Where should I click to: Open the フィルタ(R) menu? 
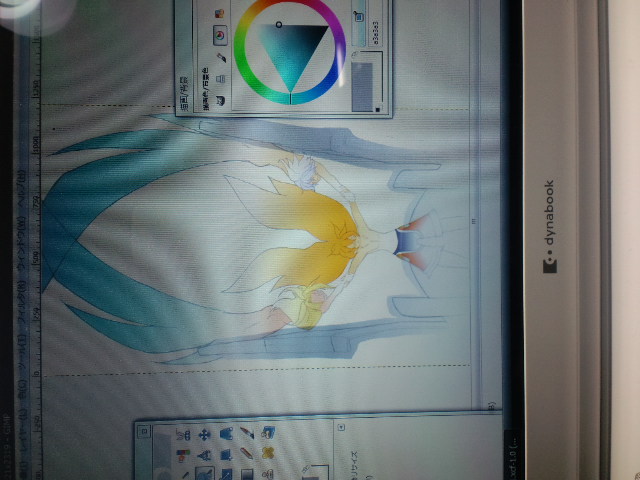click(x=22, y=302)
